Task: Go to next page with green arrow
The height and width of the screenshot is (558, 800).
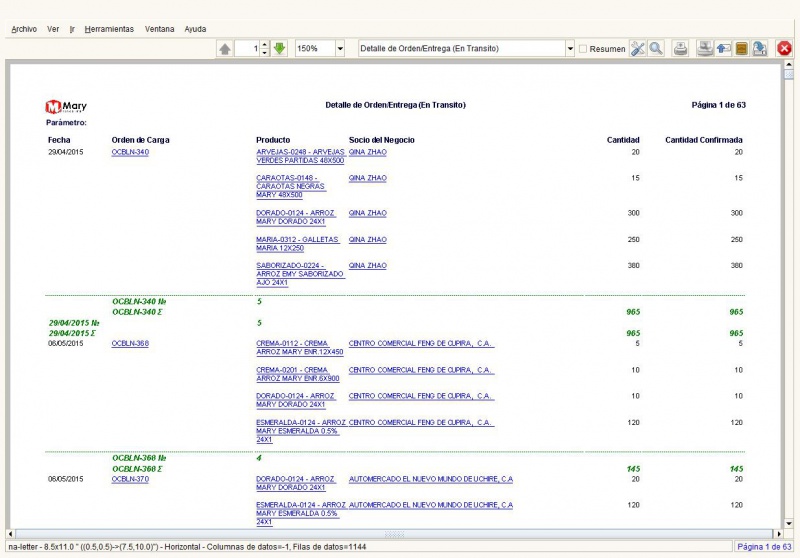Action: [279, 48]
